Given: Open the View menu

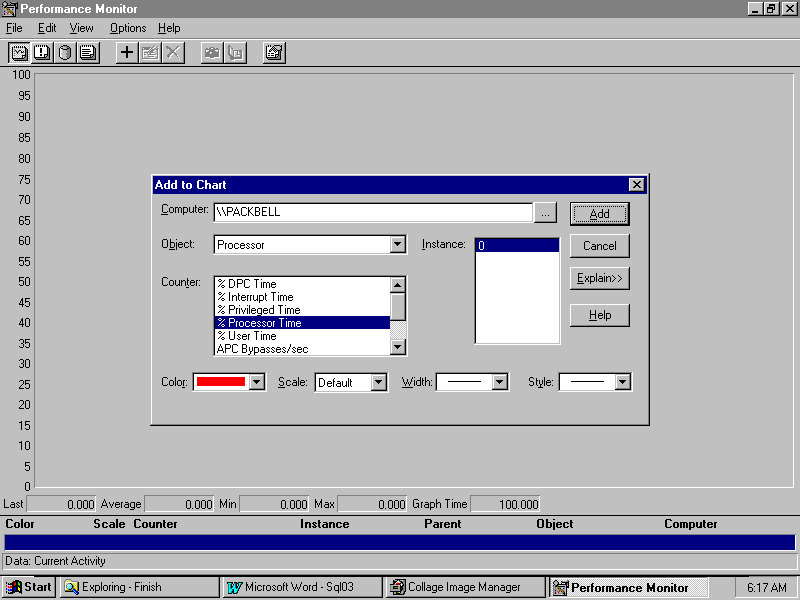Looking at the screenshot, I should pyautogui.click(x=81, y=28).
